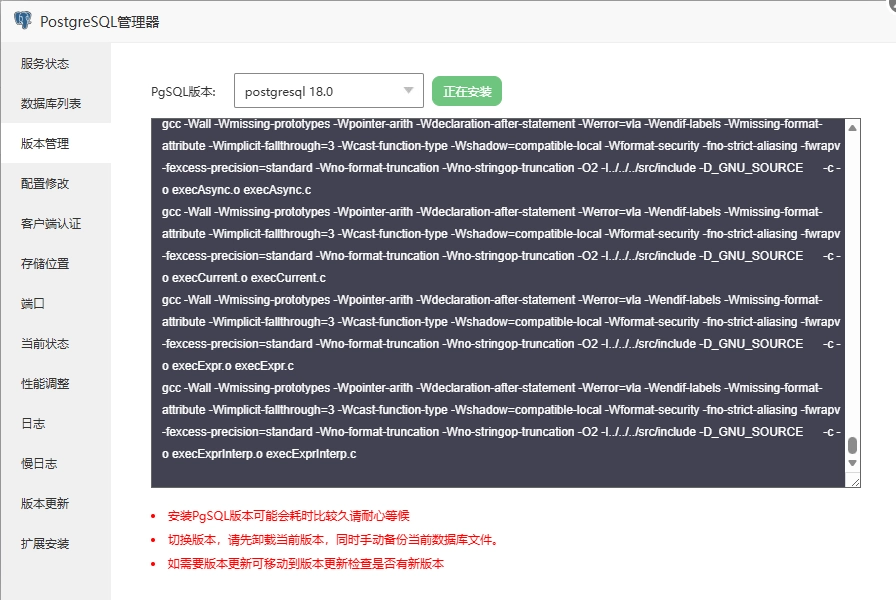Click the log line 'o execExprInterp.o execExprInterp.c'

pyautogui.click(x=259, y=454)
